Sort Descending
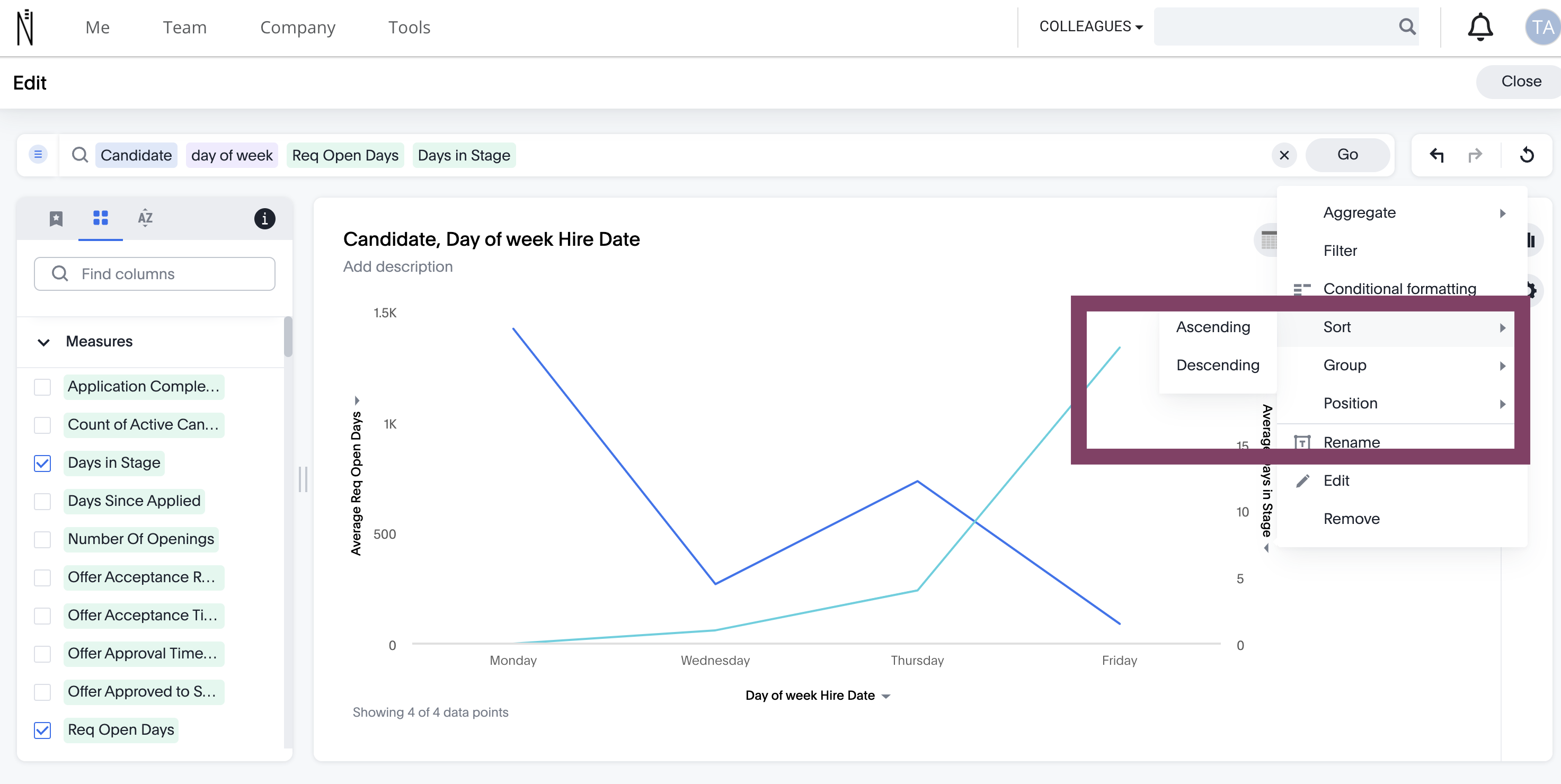This screenshot has height=784, width=1561. [x=1217, y=366]
